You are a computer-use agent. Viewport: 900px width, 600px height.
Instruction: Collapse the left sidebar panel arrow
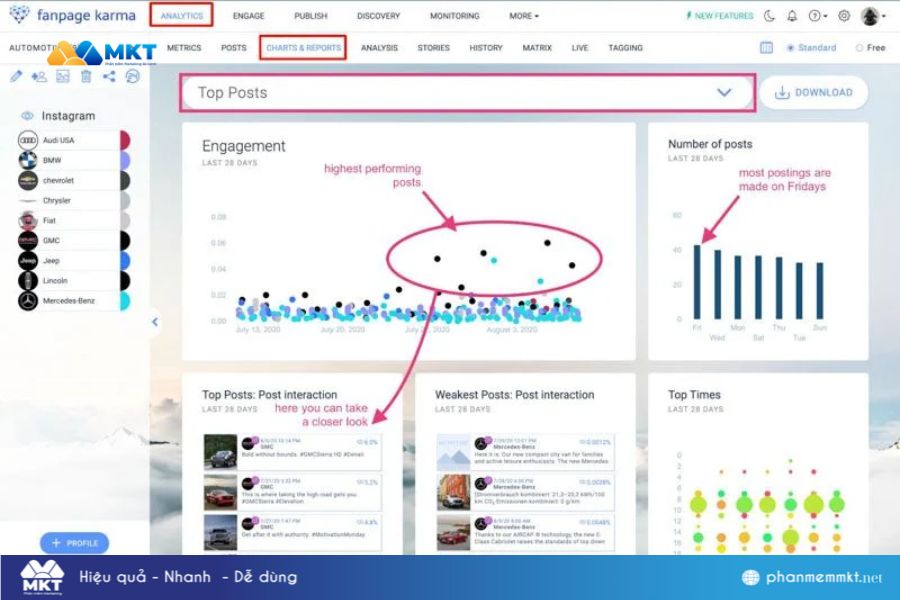[154, 321]
